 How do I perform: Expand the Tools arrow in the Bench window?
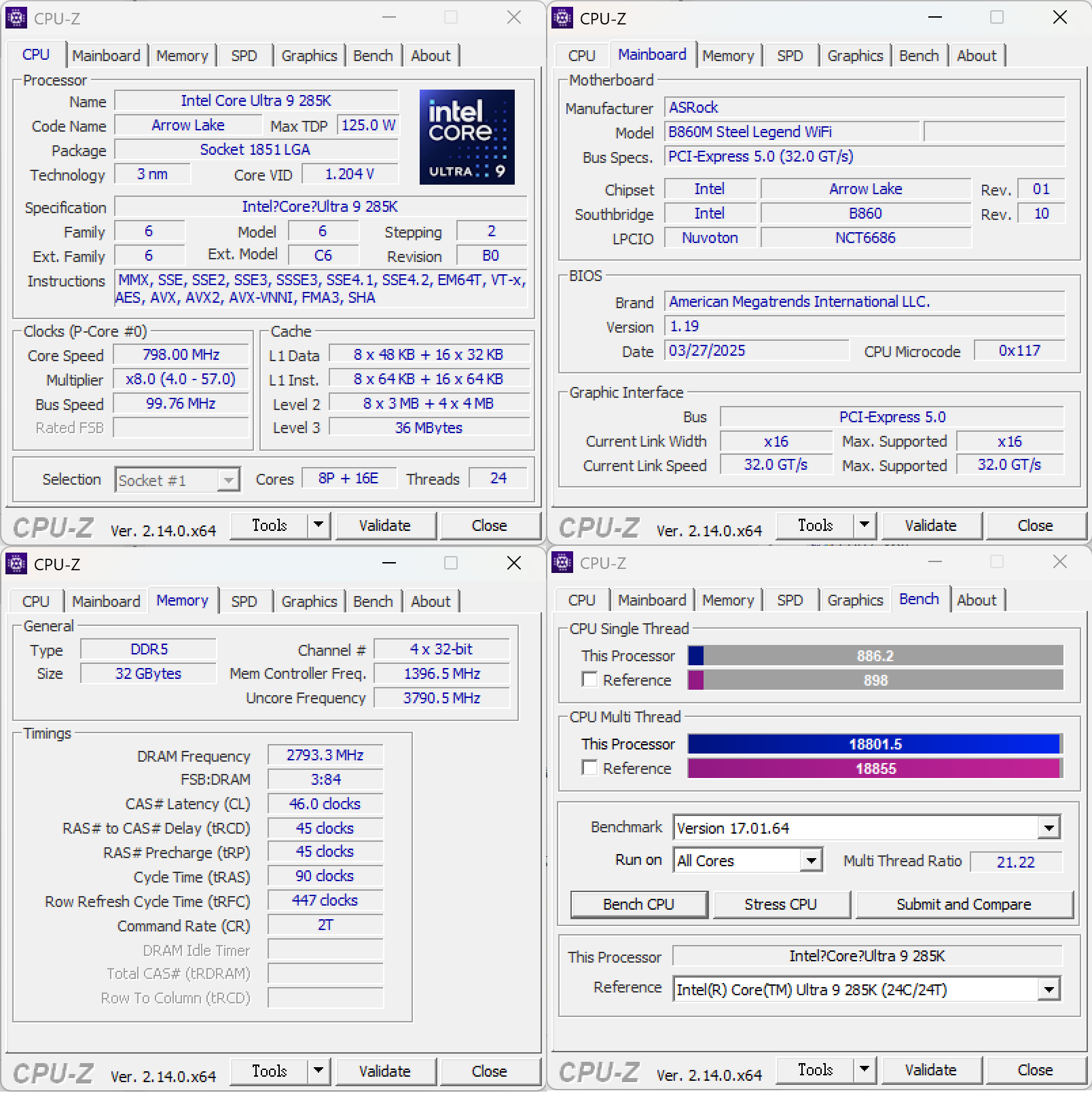click(x=864, y=1069)
